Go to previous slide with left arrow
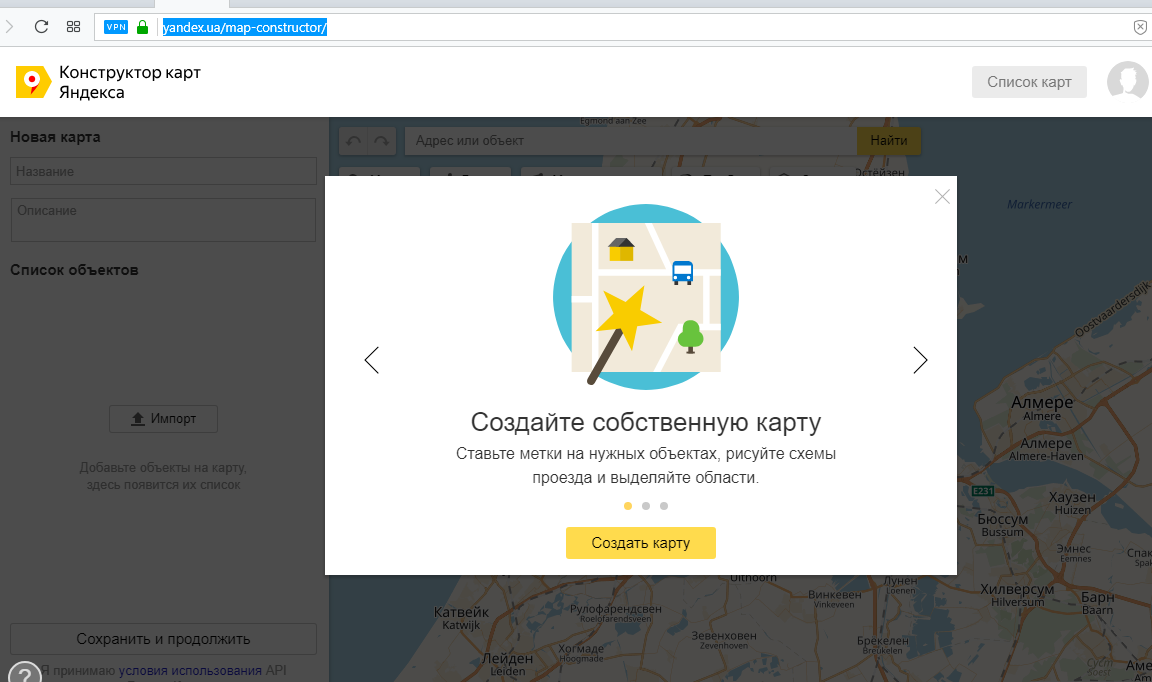Image resolution: width=1152 pixels, height=682 pixels. 372,360
